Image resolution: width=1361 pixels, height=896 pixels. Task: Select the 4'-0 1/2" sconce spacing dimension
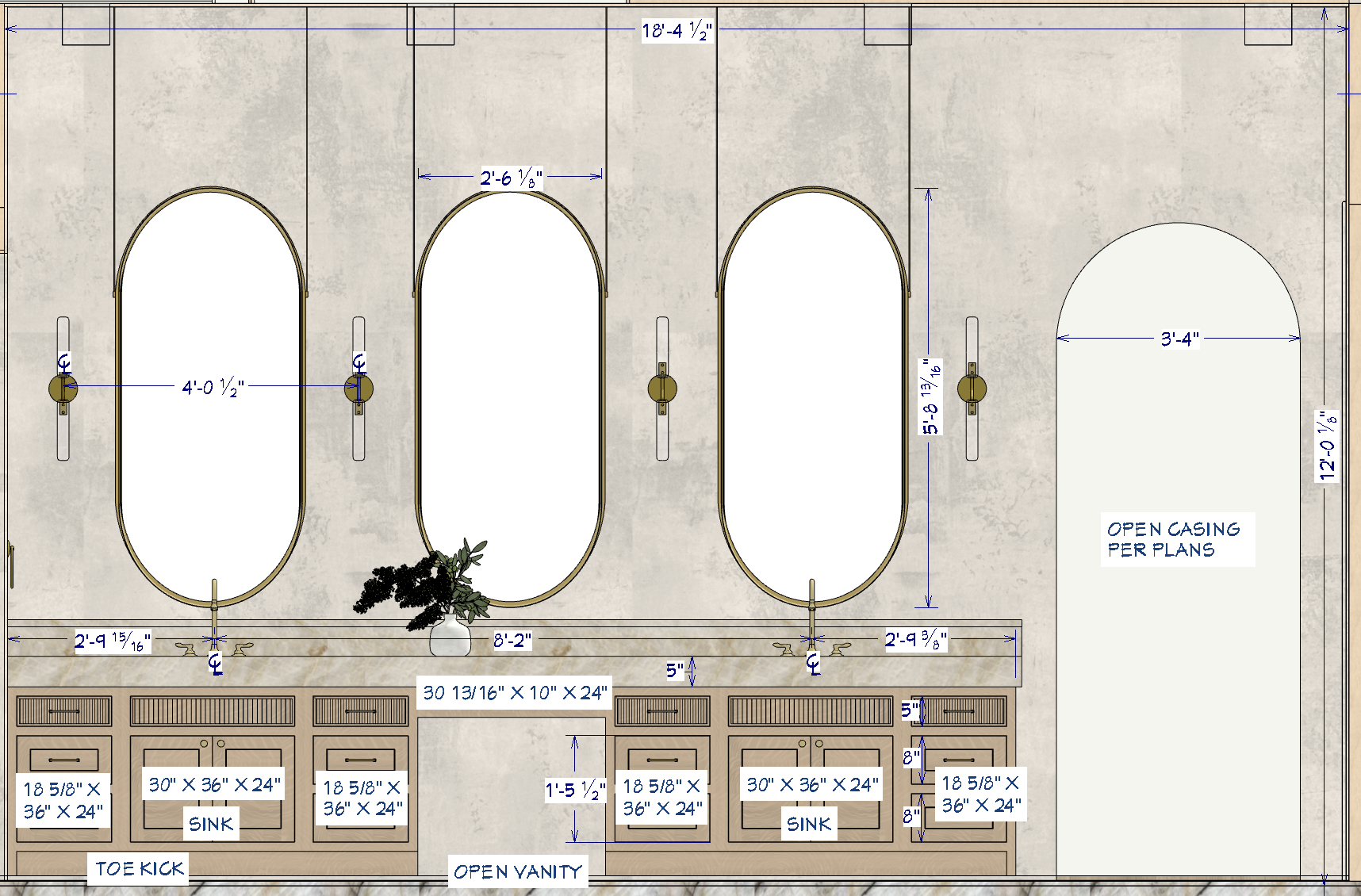click(x=213, y=387)
